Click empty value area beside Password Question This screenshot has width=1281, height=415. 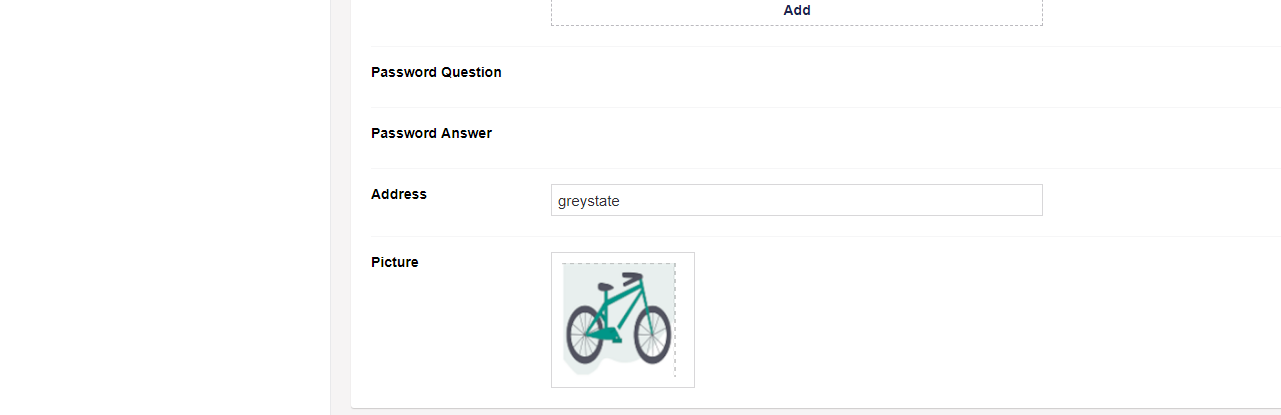796,73
